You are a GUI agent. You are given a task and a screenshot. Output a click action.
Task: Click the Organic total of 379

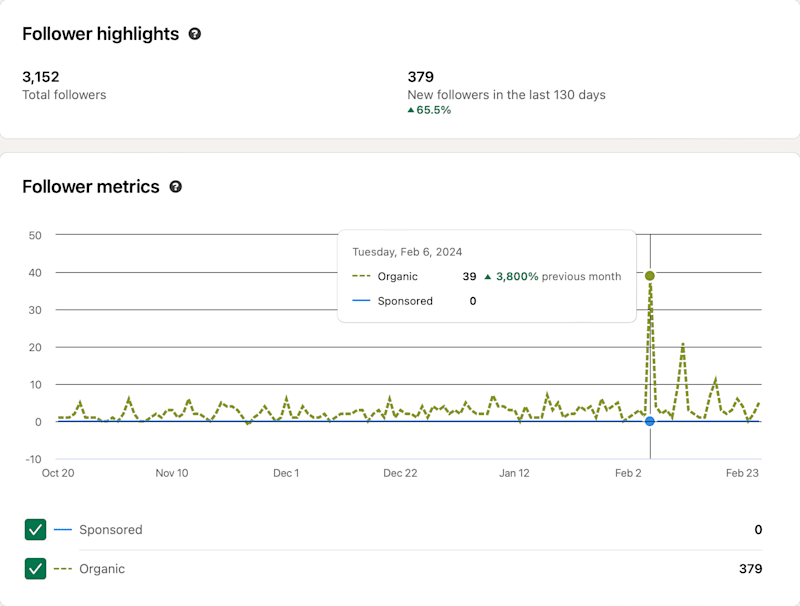click(x=751, y=569)
